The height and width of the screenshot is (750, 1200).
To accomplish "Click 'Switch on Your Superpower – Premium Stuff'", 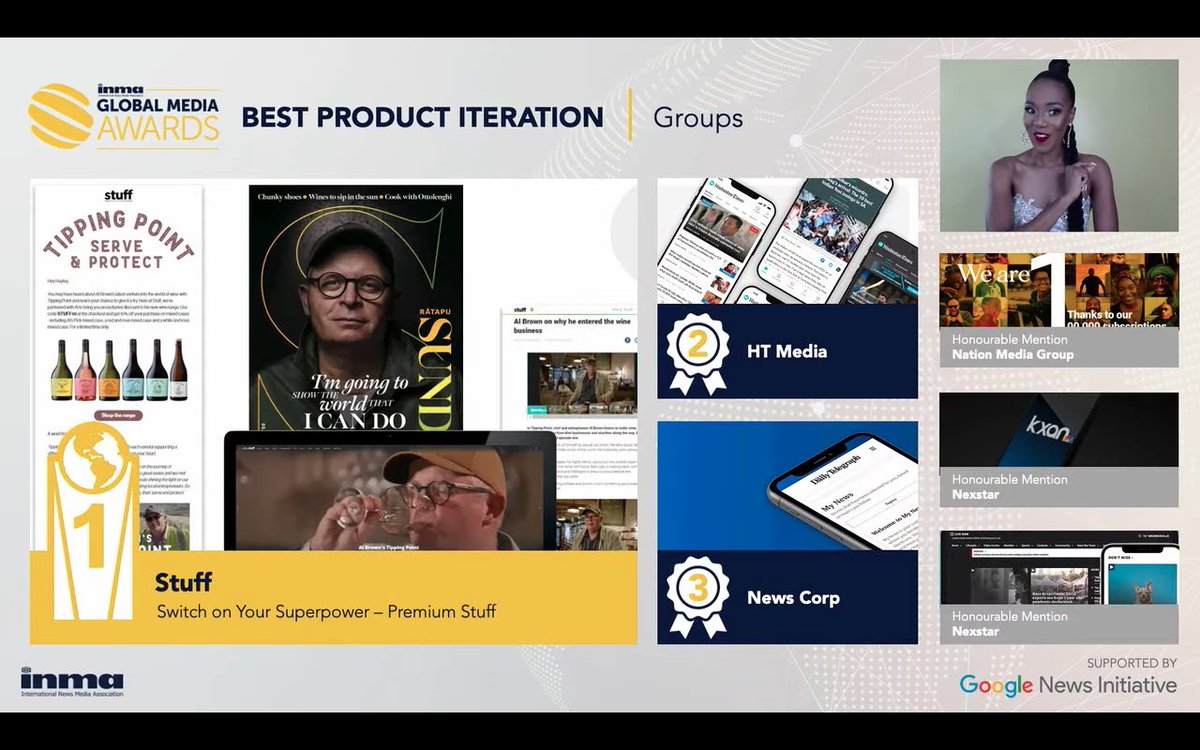I will tap(326, 611).
